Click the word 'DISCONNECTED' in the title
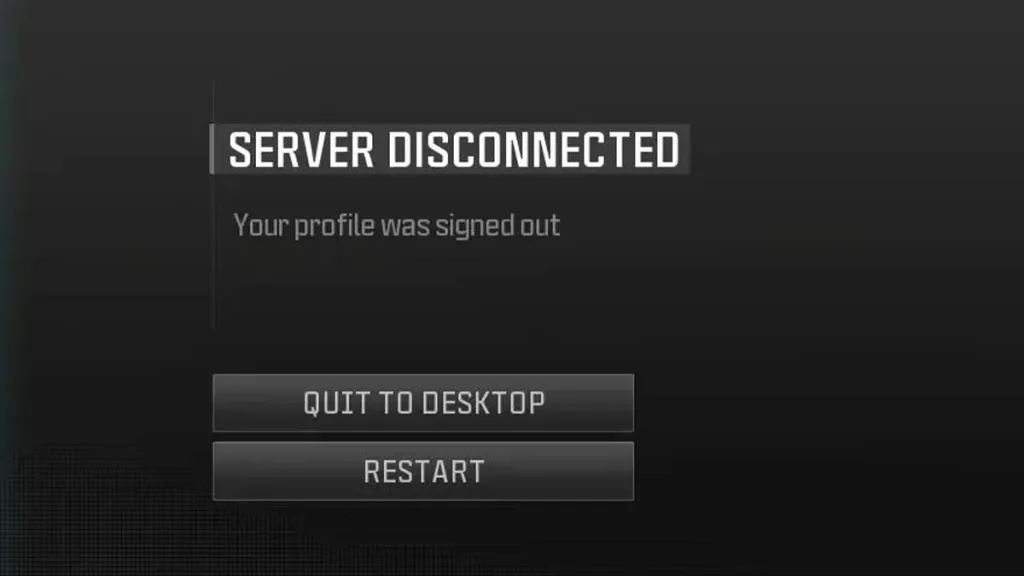 tap(534, 150)
